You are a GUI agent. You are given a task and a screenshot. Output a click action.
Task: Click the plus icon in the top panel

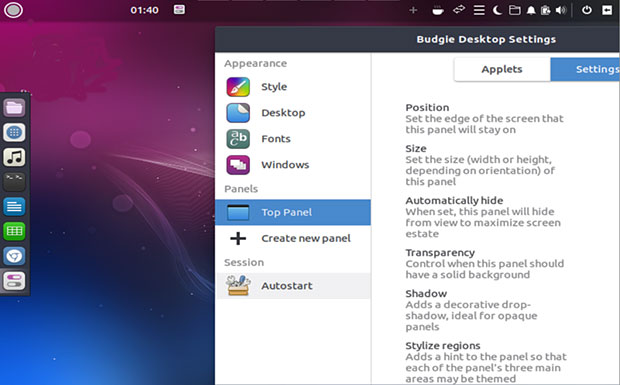click(413, 10)
